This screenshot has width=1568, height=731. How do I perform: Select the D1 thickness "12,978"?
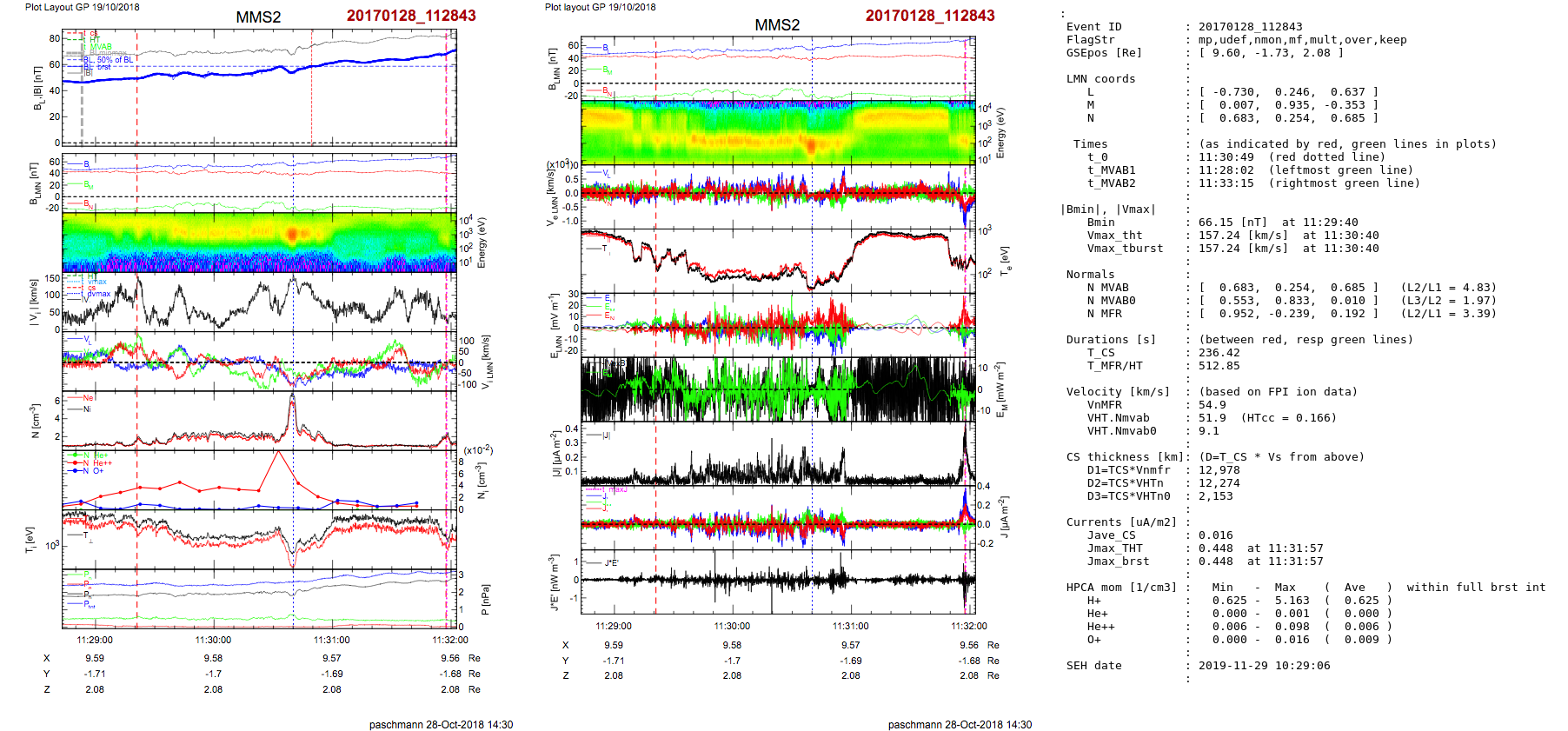coord(1219,470)
